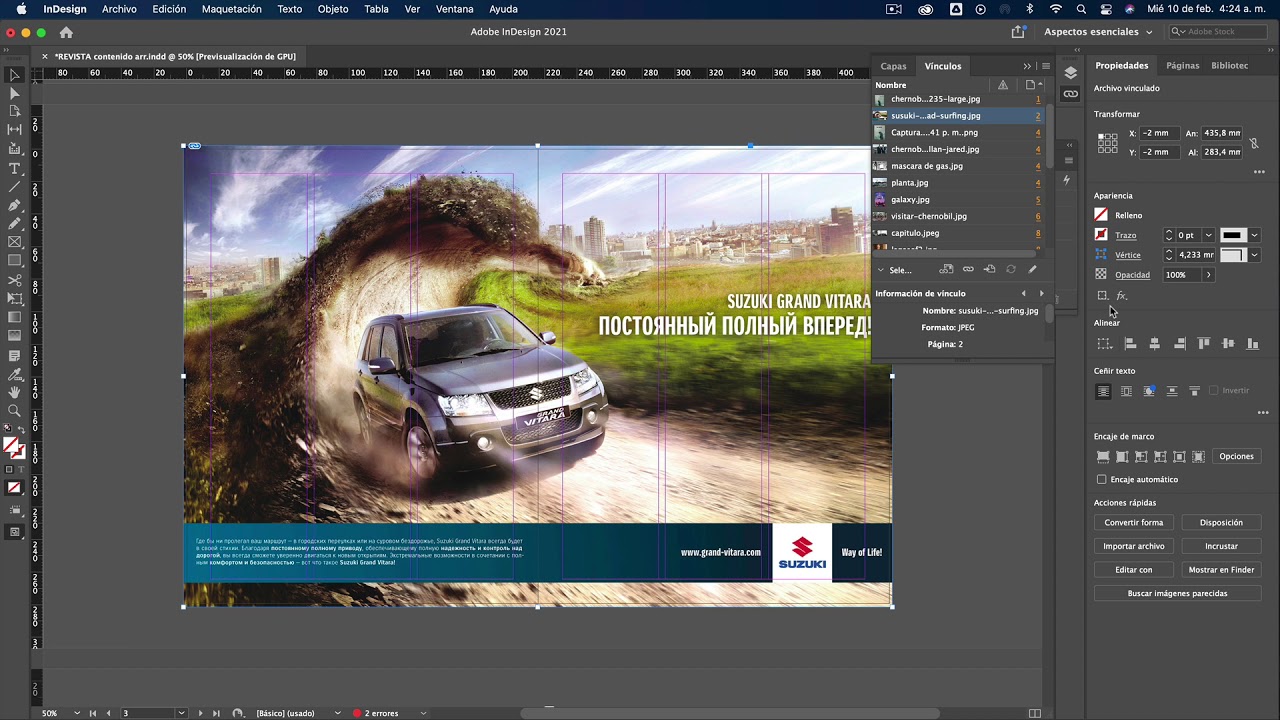Select the Hand tool
The height and width of the screenshot is (720, 1280).
click(15, 393)
